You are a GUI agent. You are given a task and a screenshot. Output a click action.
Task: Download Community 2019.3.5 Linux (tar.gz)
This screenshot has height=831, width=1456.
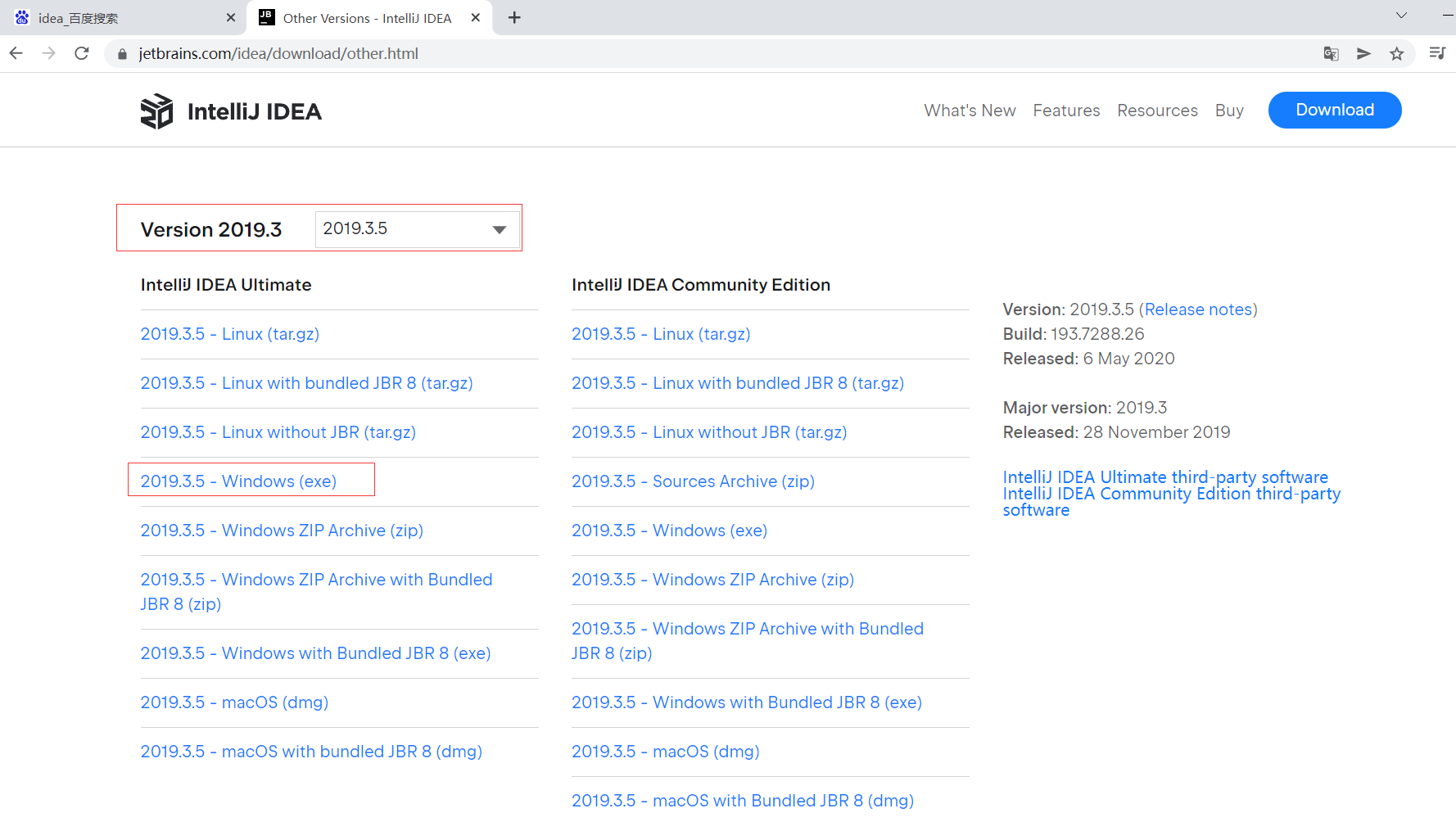click(661, 334)
